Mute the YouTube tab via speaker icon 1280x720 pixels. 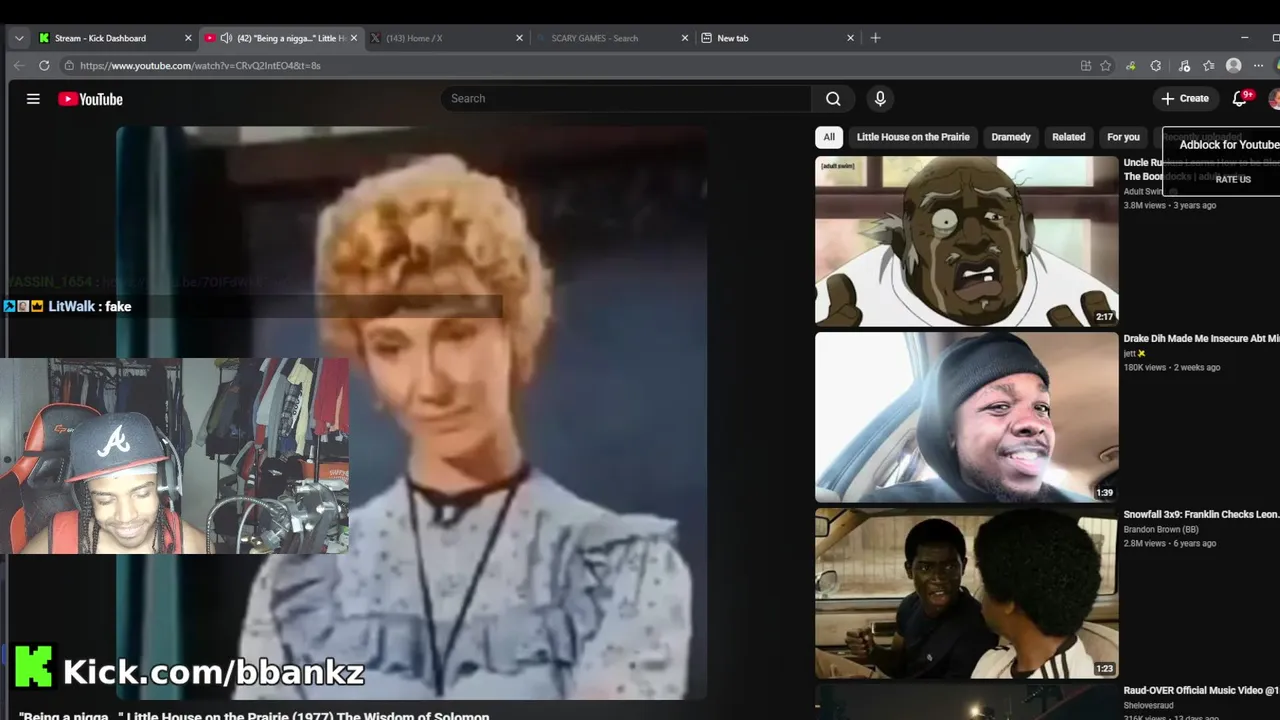[x=226, y=38]
